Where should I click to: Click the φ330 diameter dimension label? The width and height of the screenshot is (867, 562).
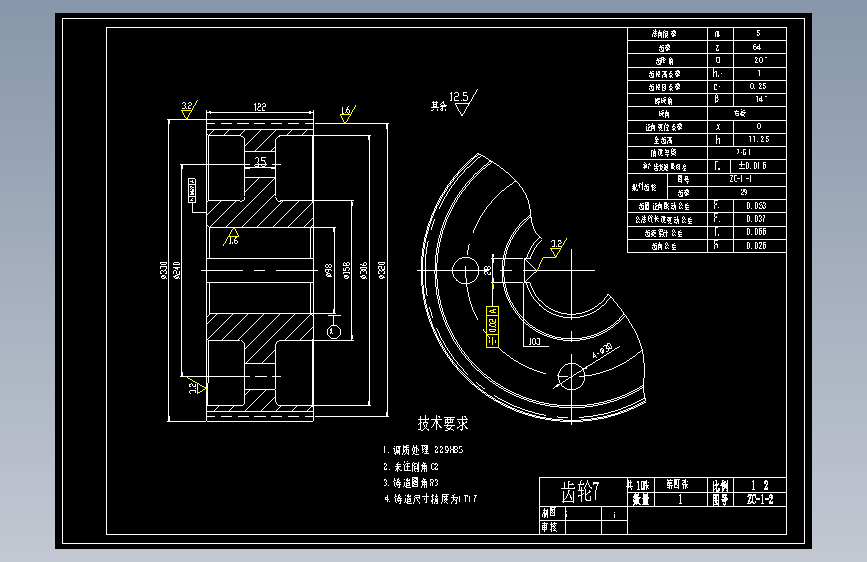[x=164, y=270]
